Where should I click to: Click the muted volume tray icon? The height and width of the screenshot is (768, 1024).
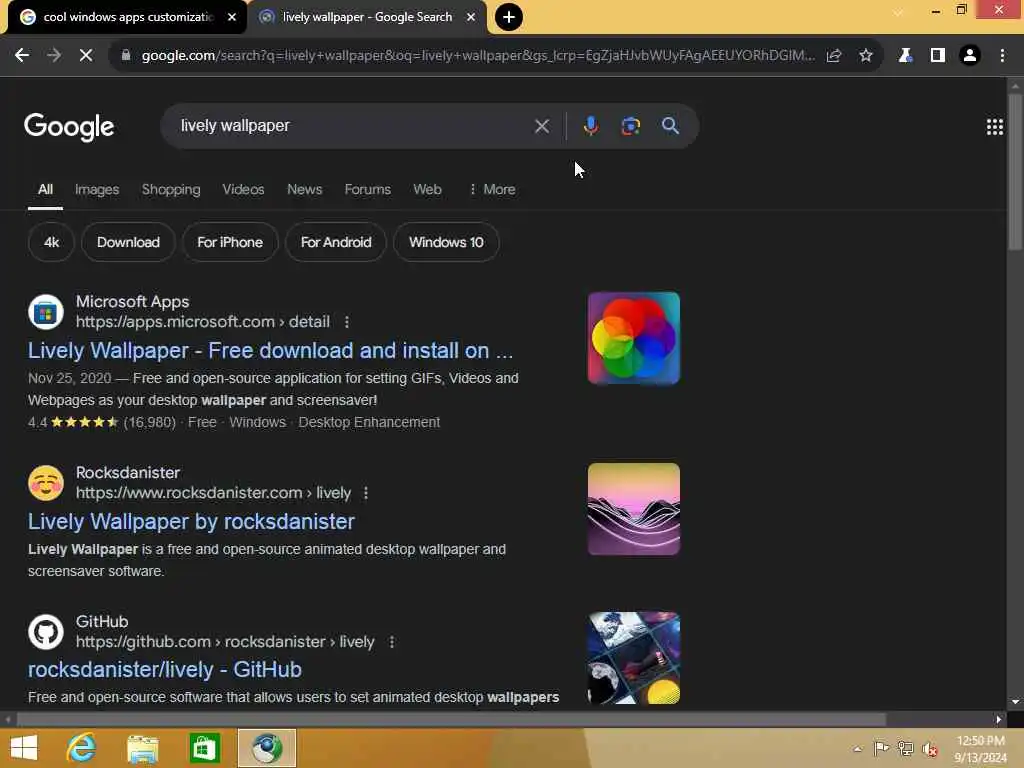[930, 749]
